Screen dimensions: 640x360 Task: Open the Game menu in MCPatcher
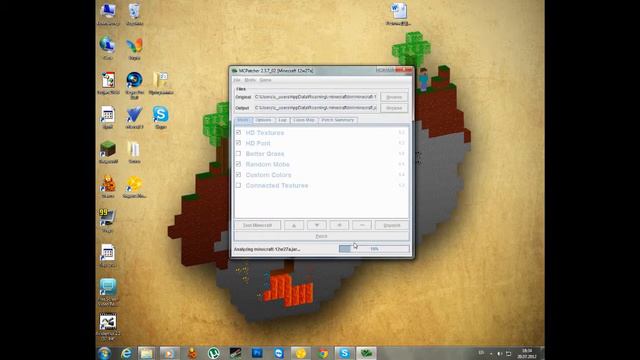point(266,80)
